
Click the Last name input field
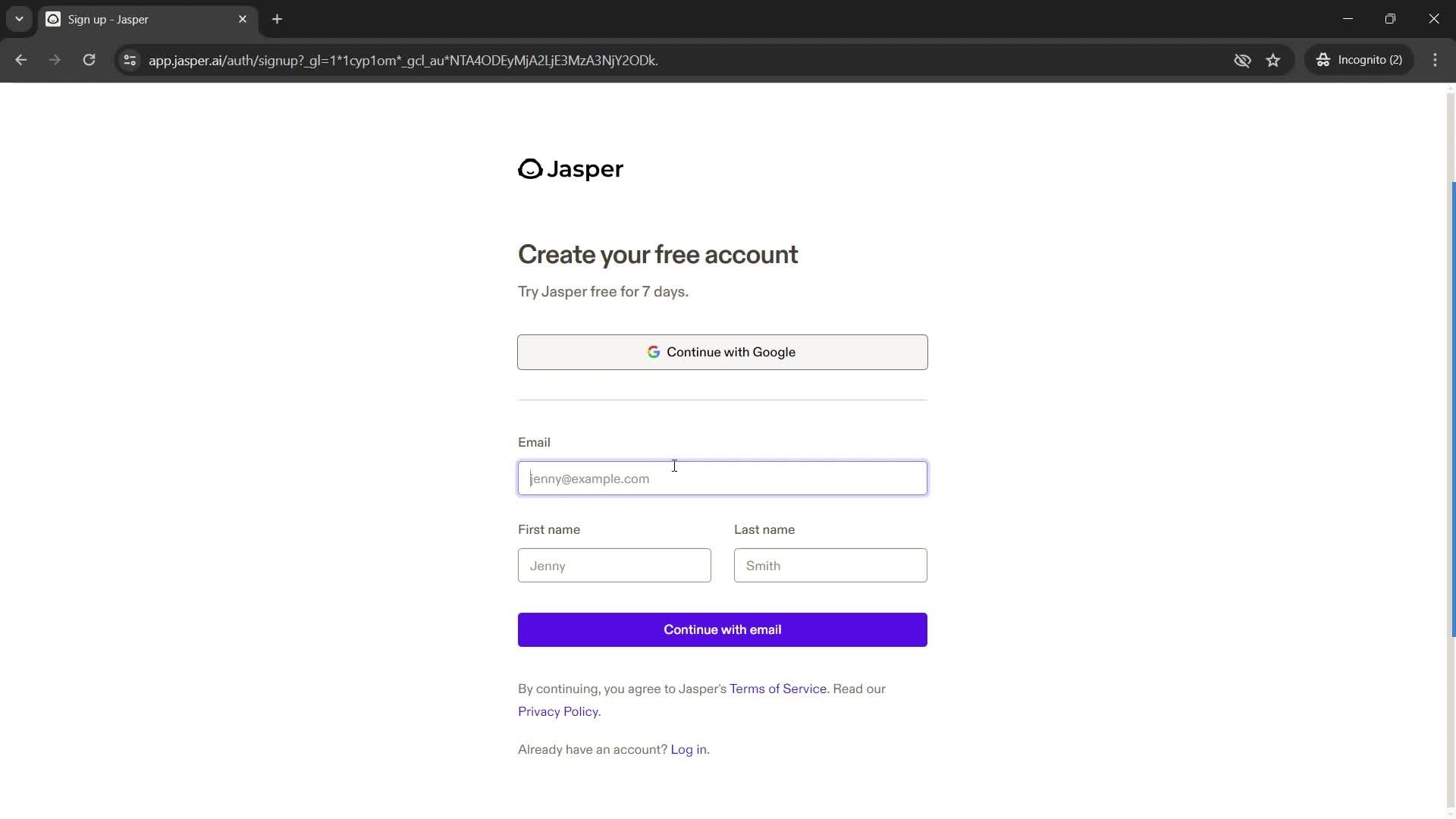click(x=830, y=565)
